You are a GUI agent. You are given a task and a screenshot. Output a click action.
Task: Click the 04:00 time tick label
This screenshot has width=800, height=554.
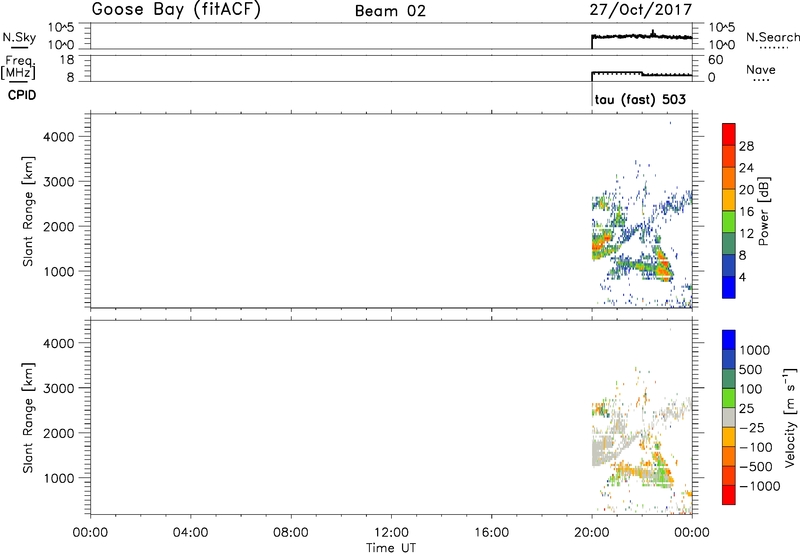[190, 533]
